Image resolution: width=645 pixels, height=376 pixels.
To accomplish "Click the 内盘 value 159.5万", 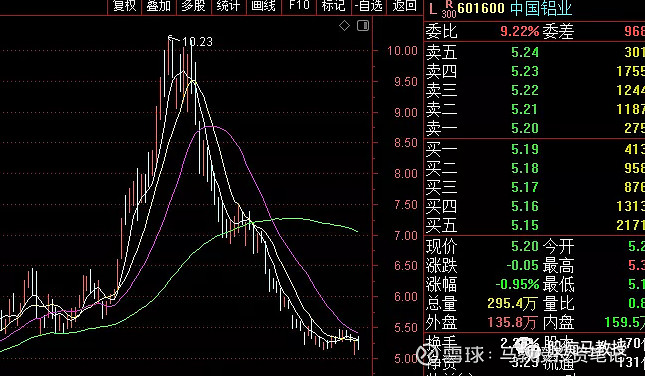I will [x=625, y=323].
